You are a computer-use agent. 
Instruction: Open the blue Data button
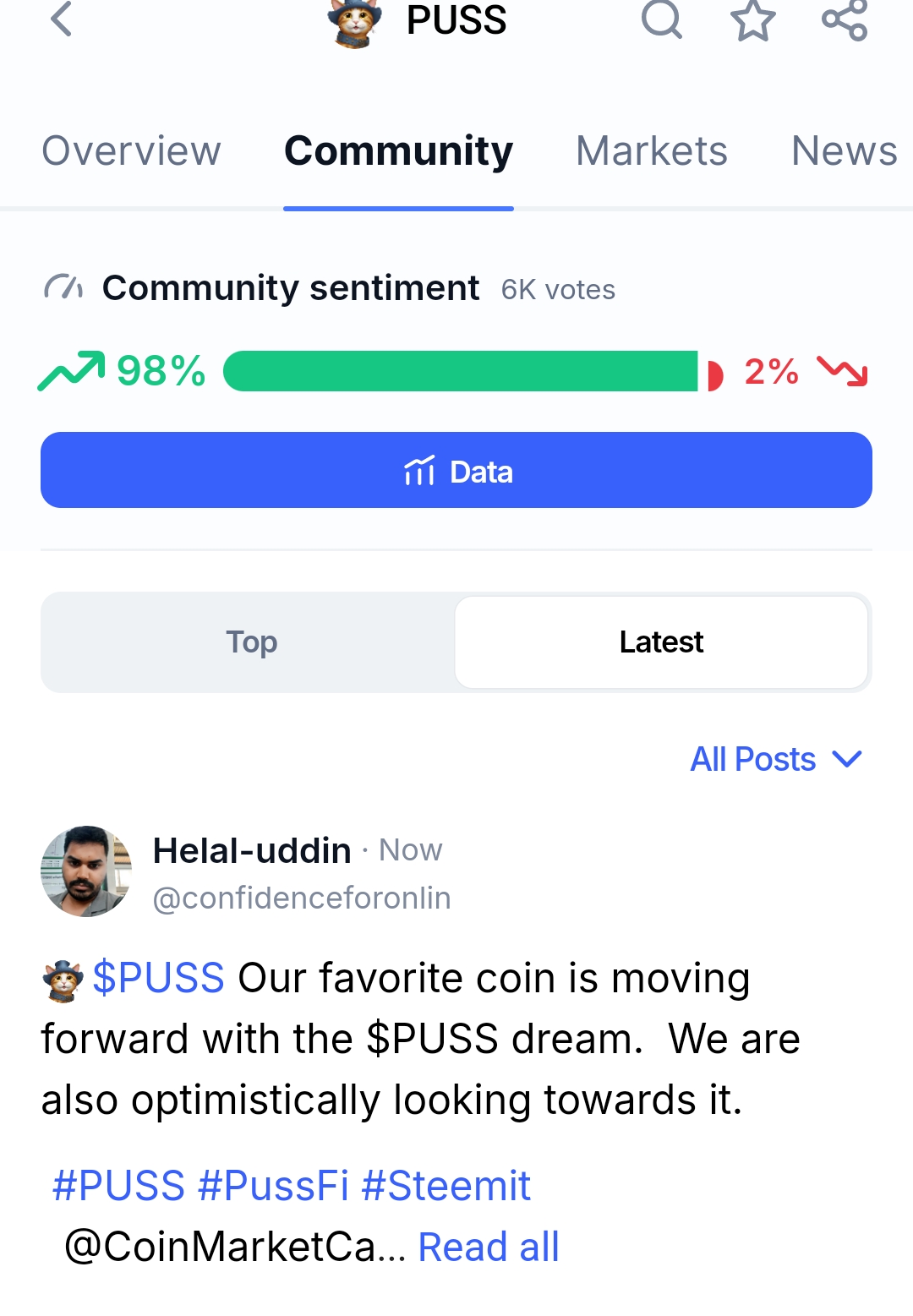(x=456, y=470)
